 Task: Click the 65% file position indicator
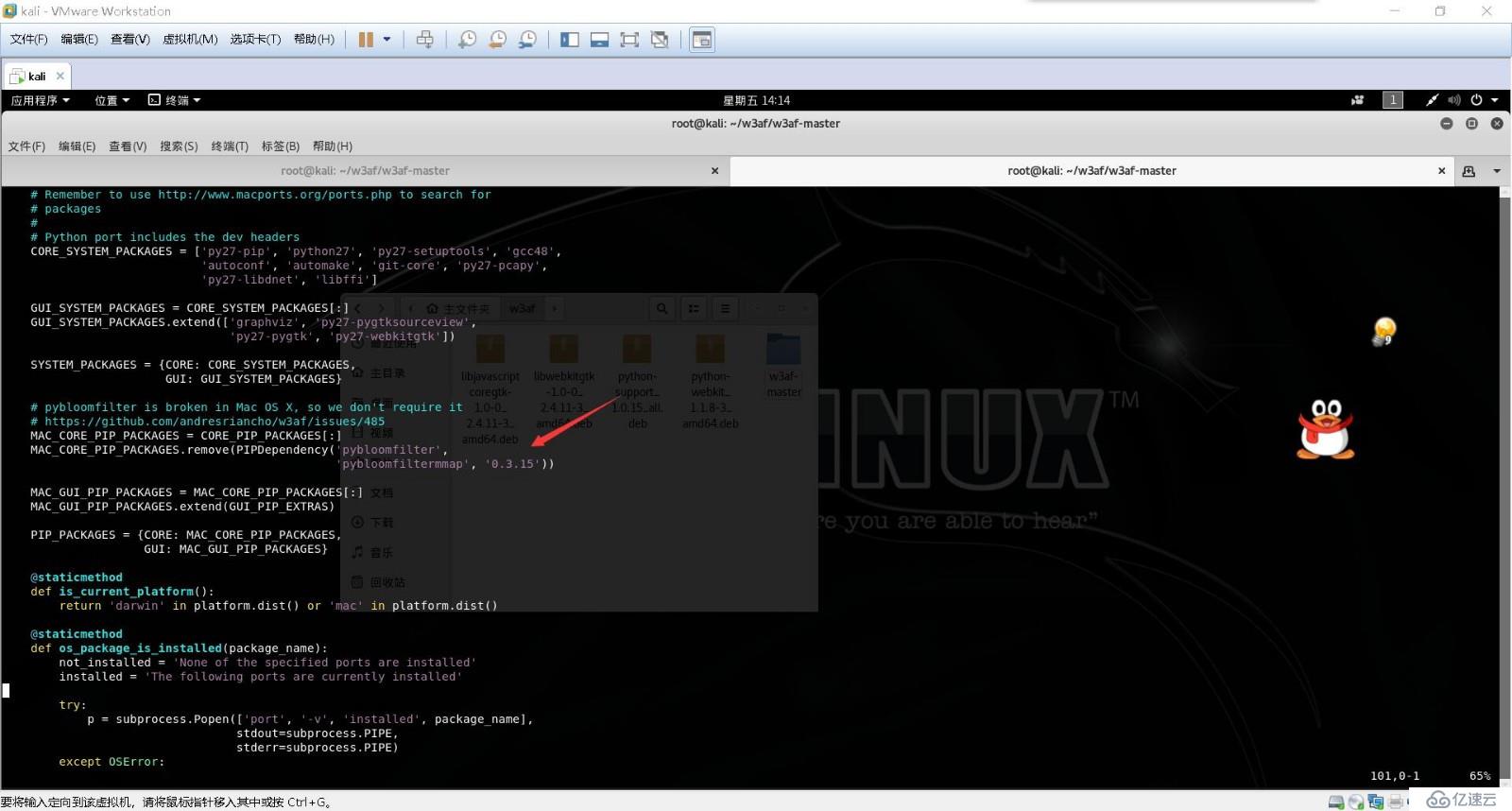pyautogui.click(x=1480, y=776)
